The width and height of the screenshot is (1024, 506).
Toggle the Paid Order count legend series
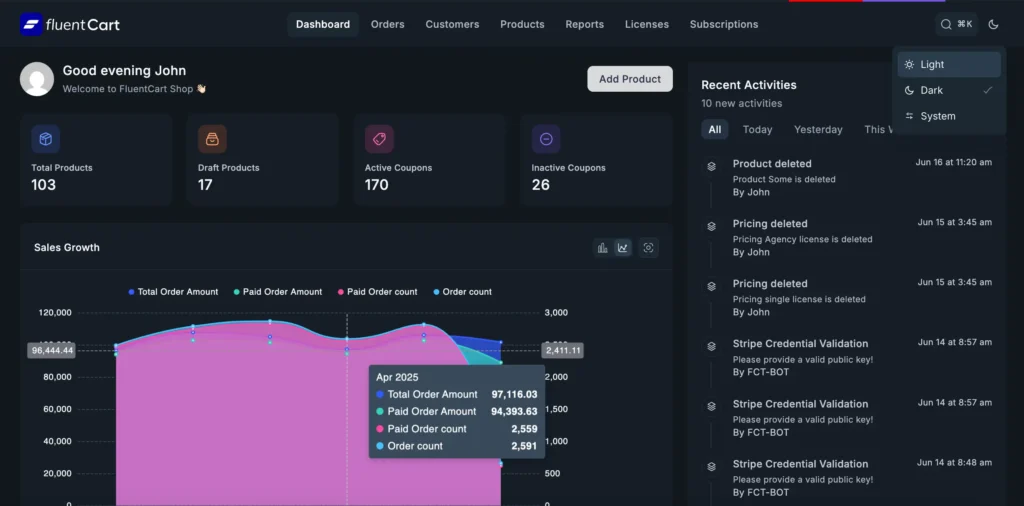[377, 292]
